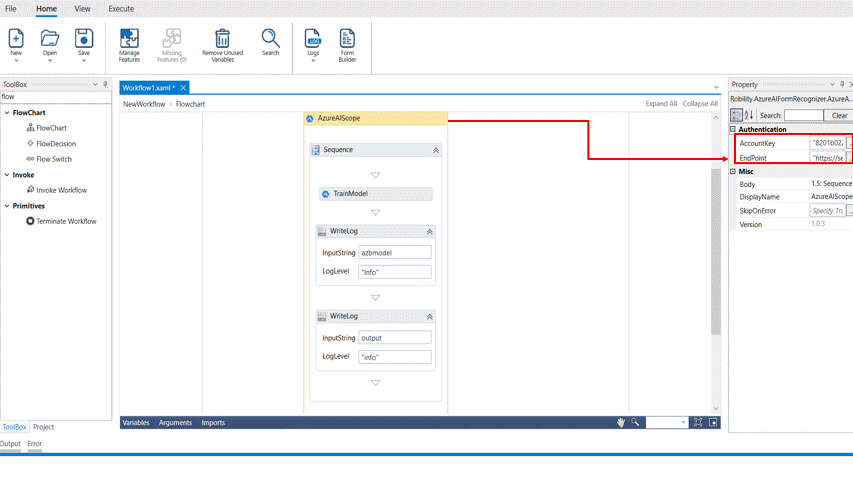
Task: Click the Clear button in Property search
Action: [x=839, y=115]
